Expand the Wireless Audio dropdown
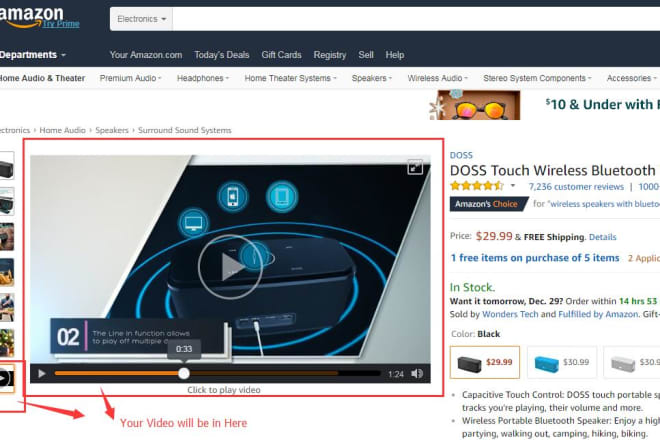The image size is (660, 440). pyautogui.click(x=438, y=78)
